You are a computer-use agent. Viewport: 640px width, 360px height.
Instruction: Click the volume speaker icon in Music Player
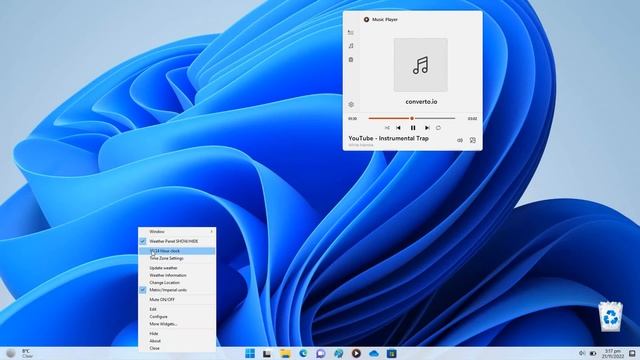click(x=460, y=140)
